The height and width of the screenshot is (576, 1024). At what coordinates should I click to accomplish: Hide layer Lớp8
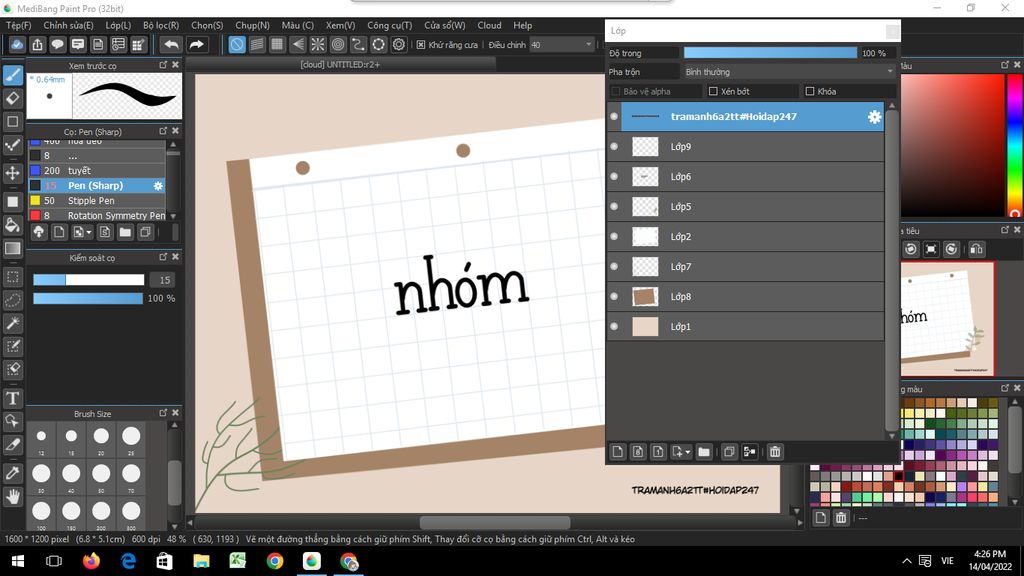(614, 296)
